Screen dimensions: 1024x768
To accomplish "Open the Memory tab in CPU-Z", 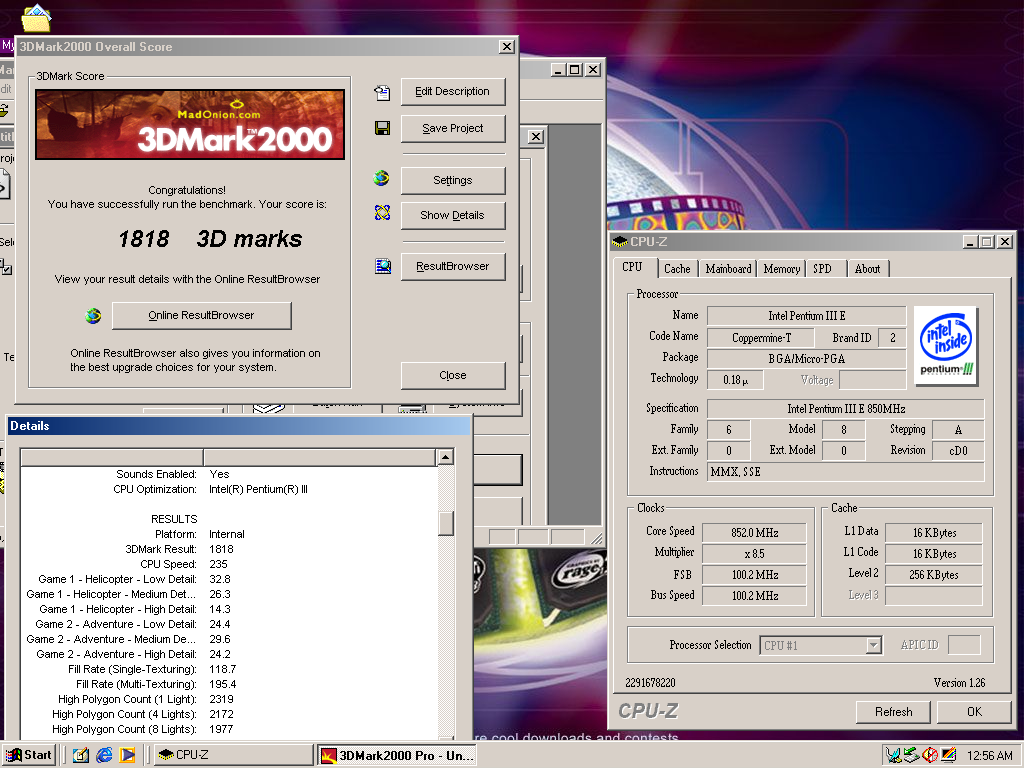I will 781,269.
